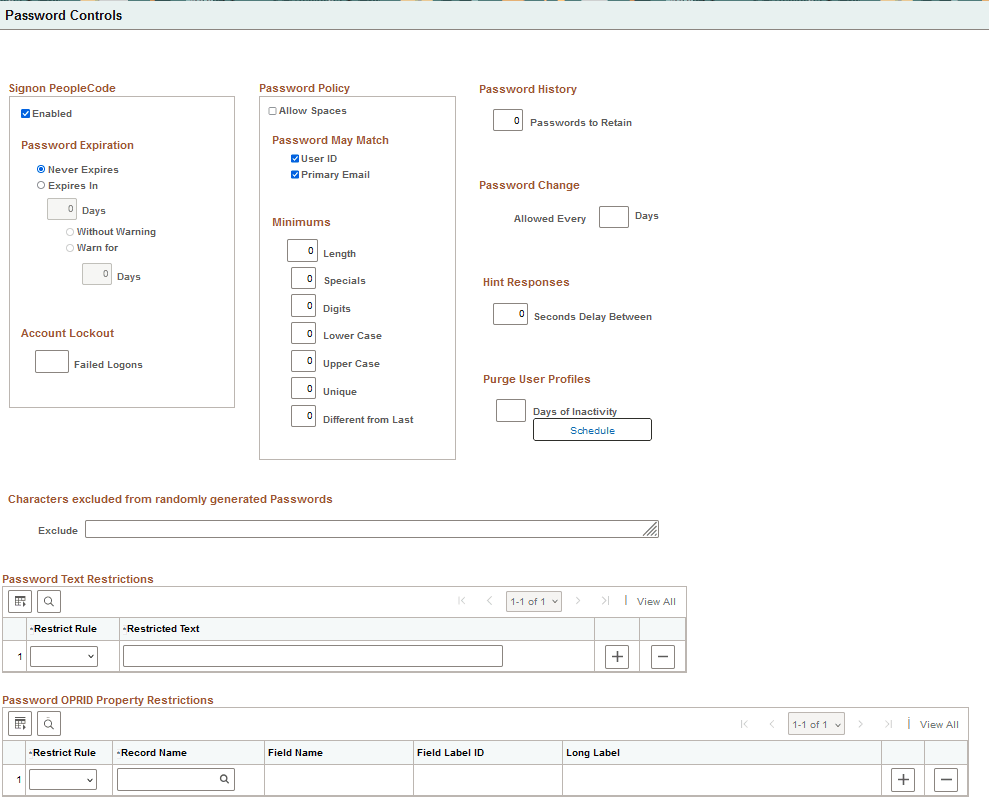
Task: Open the 1-1 of 1 row selector dropdown
Action: click(533, 601)
